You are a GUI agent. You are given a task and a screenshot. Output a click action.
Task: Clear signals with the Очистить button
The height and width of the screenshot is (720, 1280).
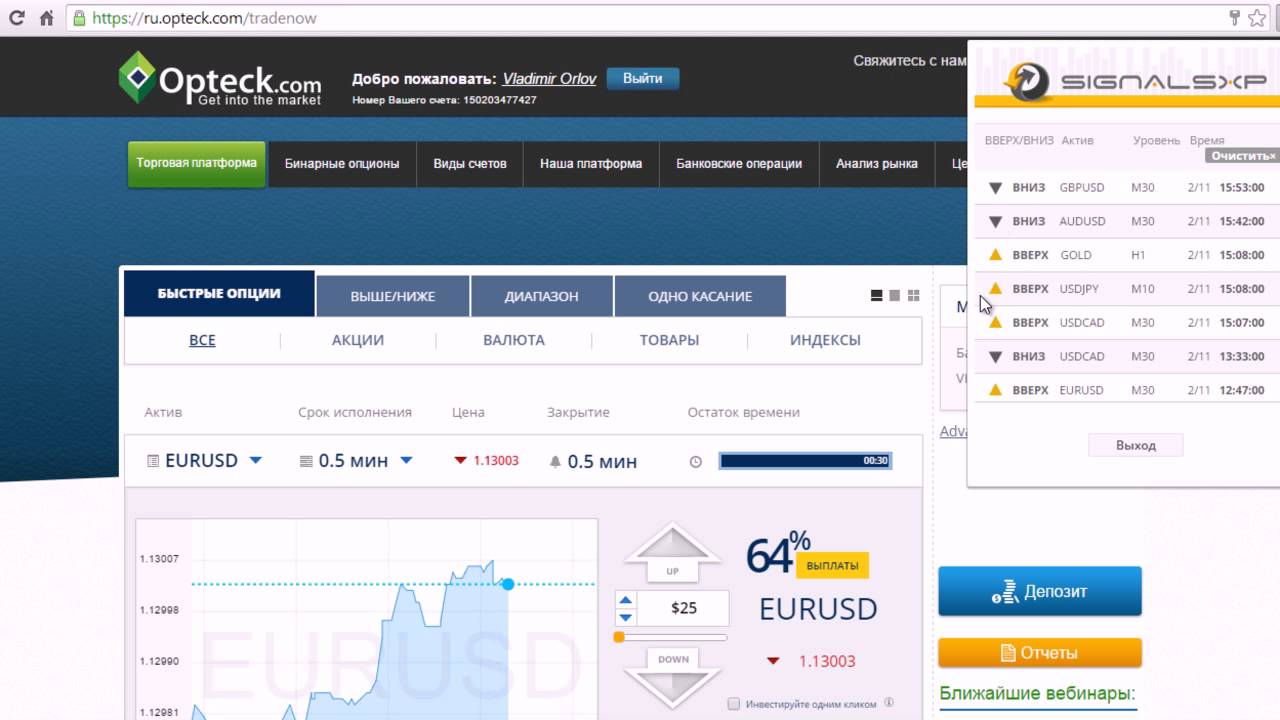click(x=1243, y=156)
